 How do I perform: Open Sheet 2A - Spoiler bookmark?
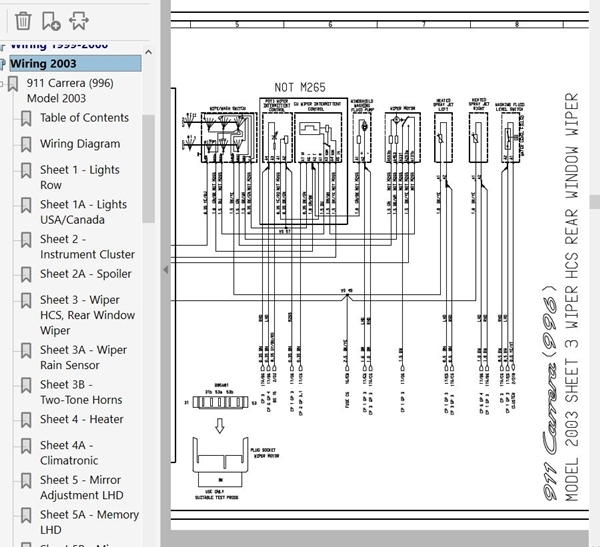point(86,274)
